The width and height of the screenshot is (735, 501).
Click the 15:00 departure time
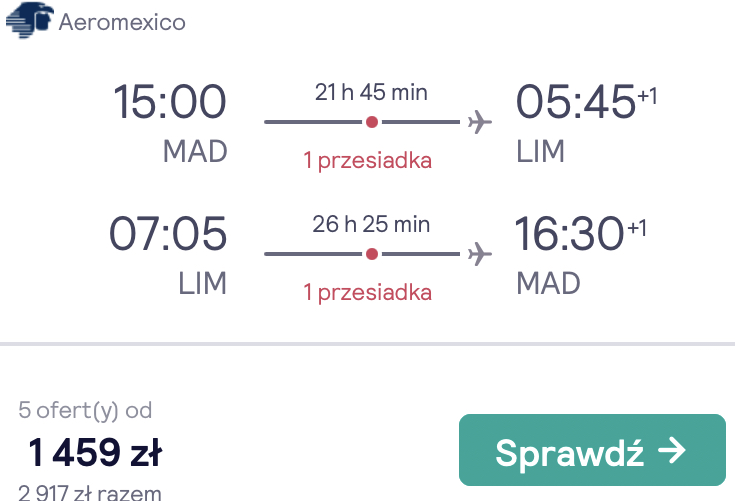[170, 101]
